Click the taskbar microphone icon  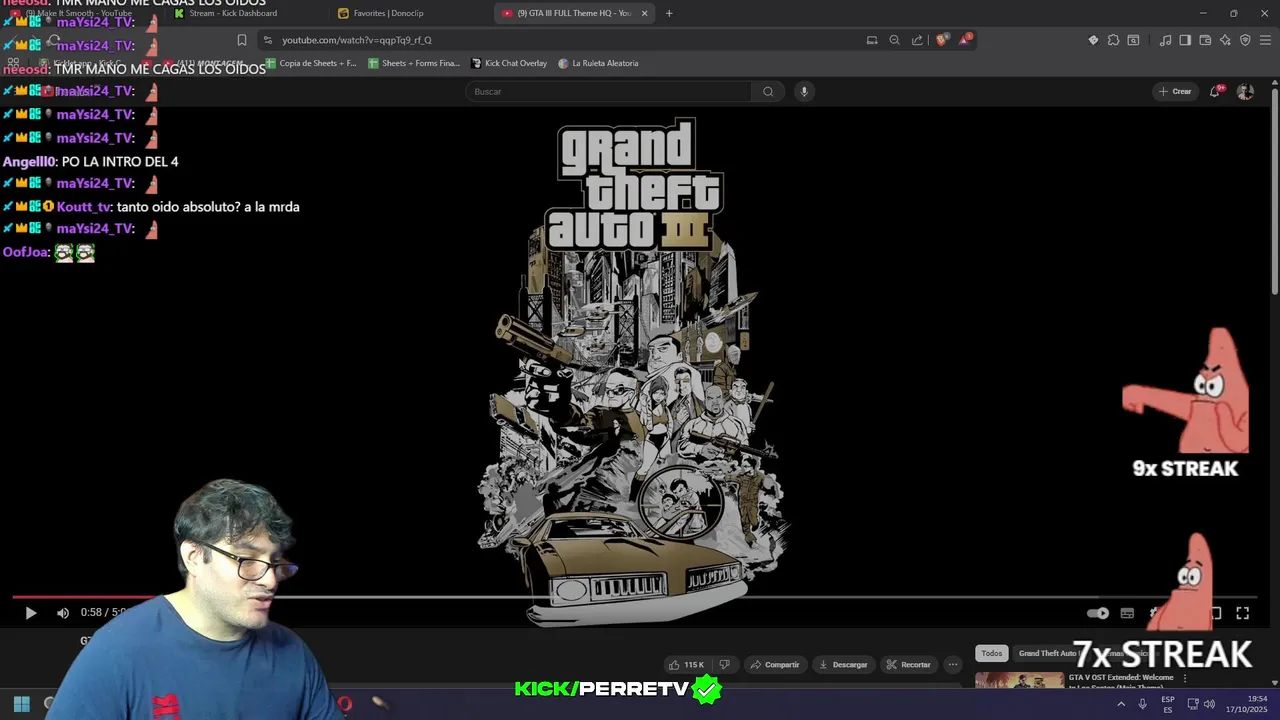pos(1142,704)
